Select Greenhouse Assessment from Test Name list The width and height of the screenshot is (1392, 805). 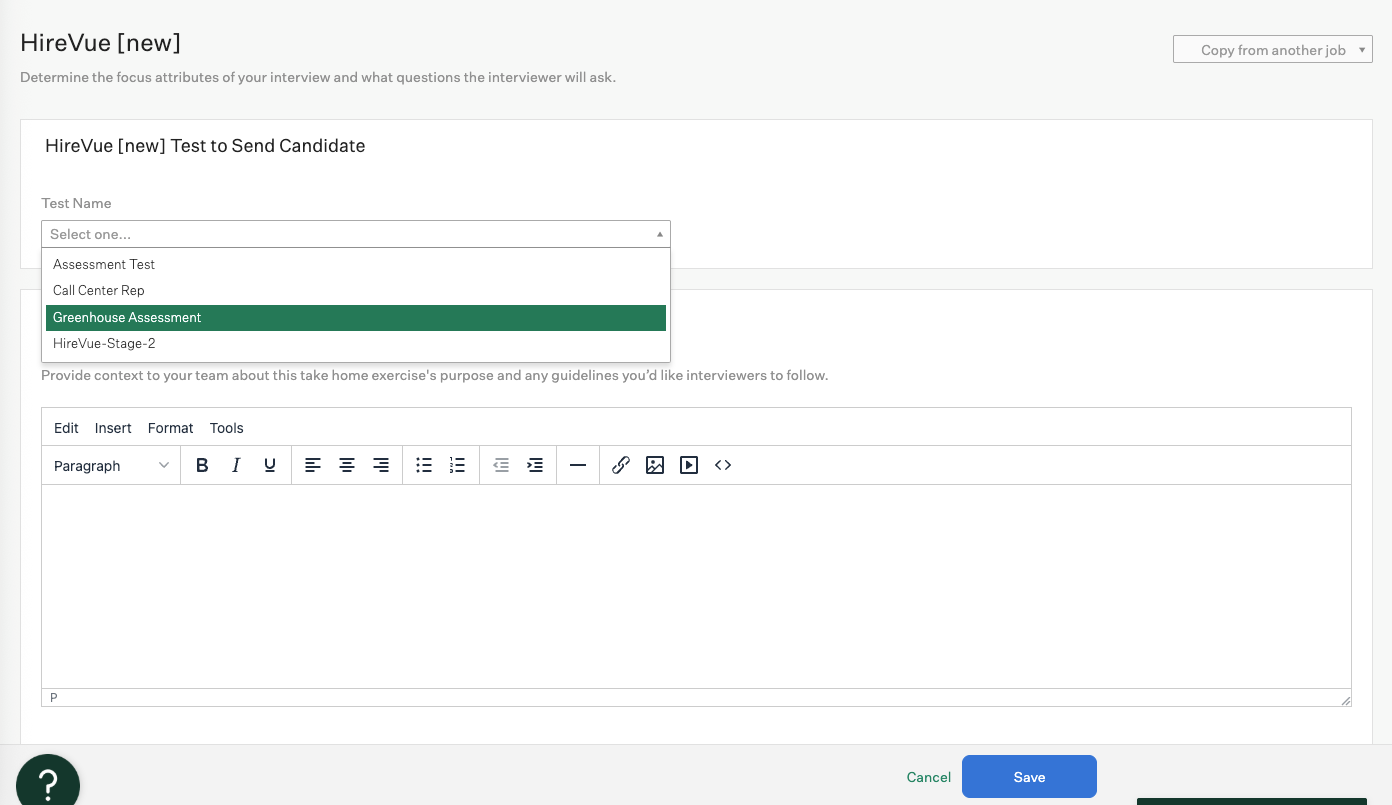[356, 317]
